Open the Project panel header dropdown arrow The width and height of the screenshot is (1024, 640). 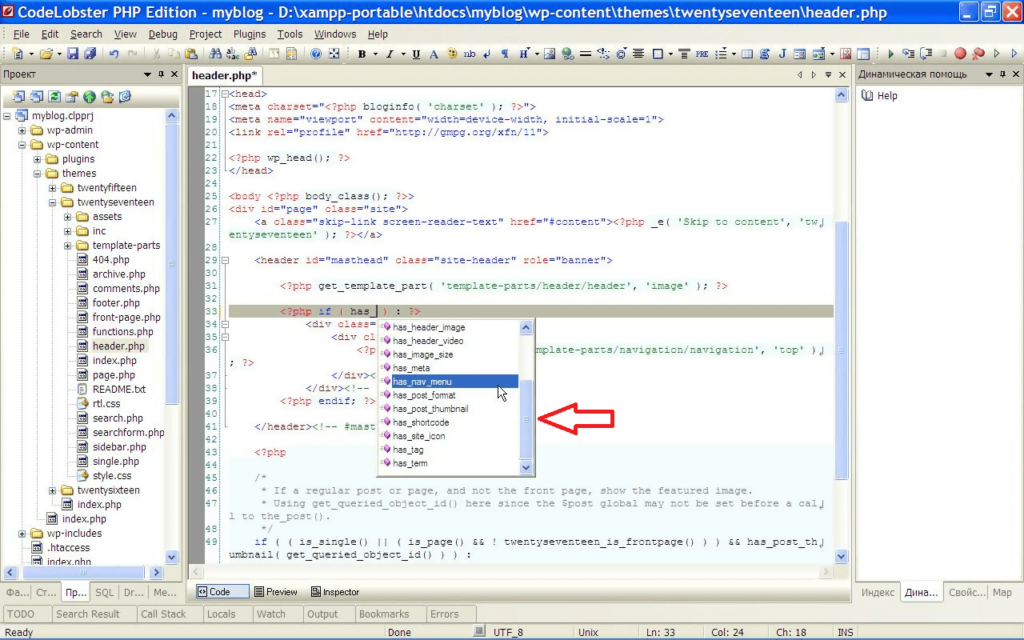pyautogui.click(x=147, y=74)
